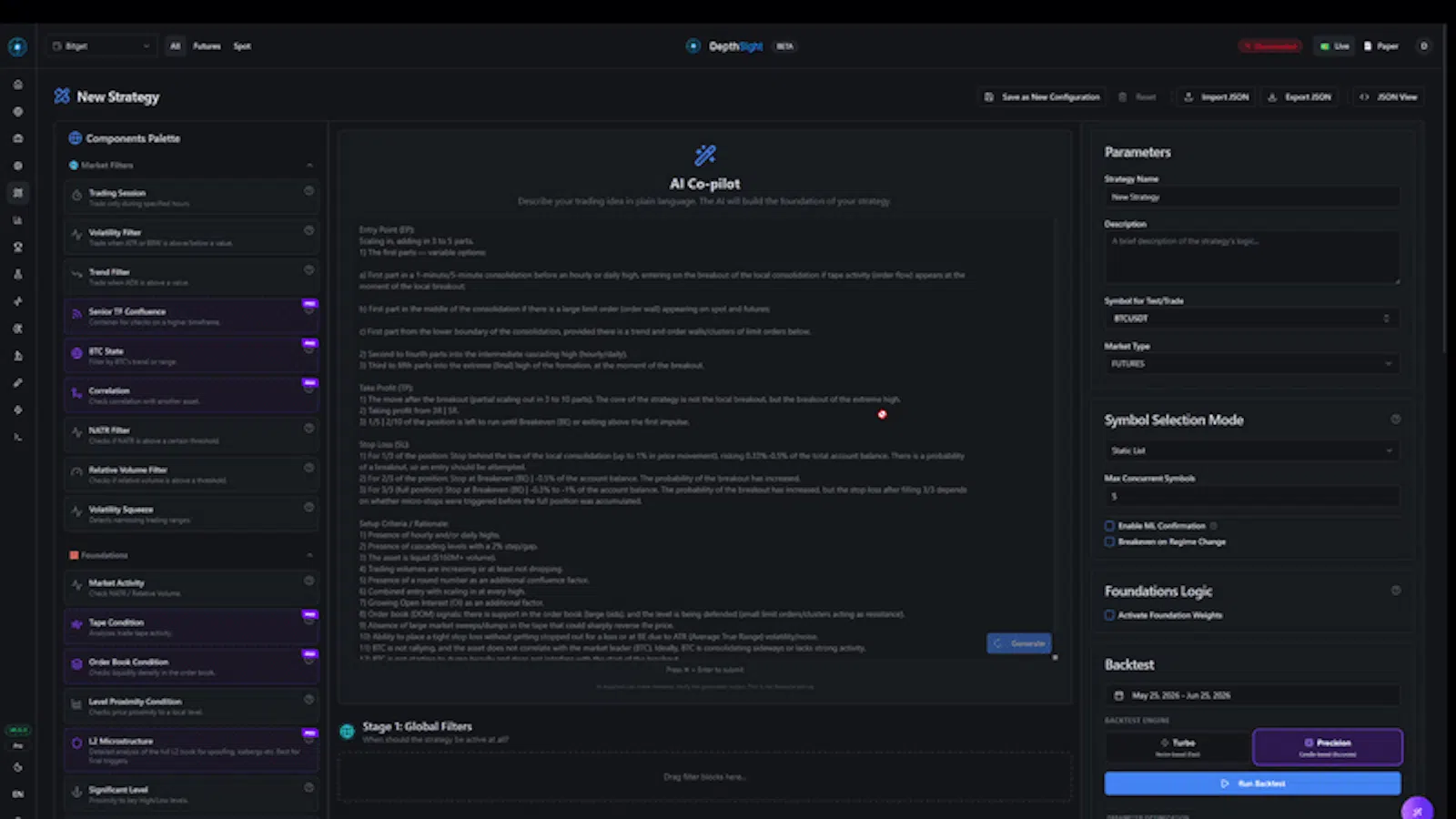Open info for Trend Filter component
Image resolution: width=1456 pixels, height=819 pixels.
309,270
